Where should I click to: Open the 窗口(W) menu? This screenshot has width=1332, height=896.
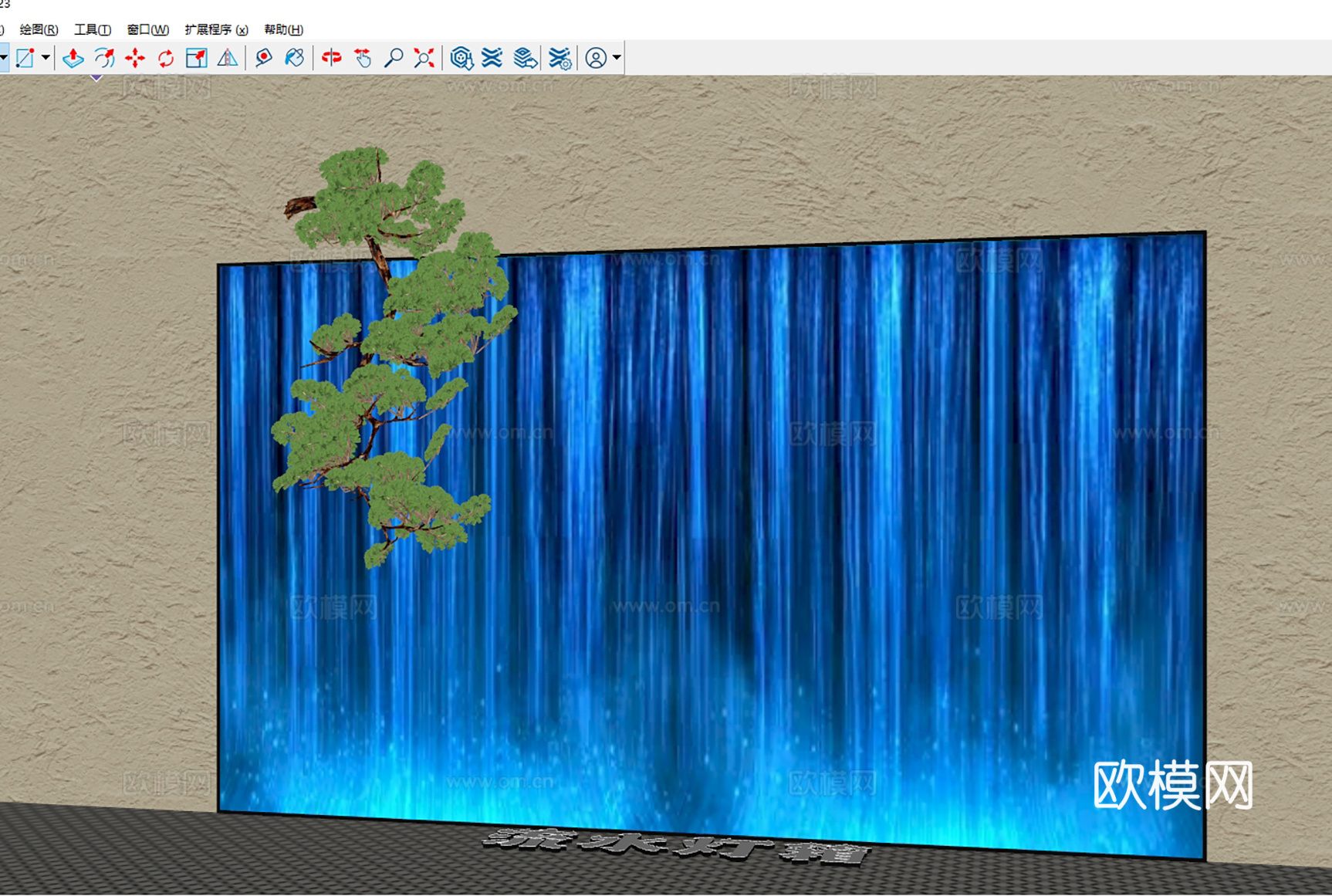[148, 29]
